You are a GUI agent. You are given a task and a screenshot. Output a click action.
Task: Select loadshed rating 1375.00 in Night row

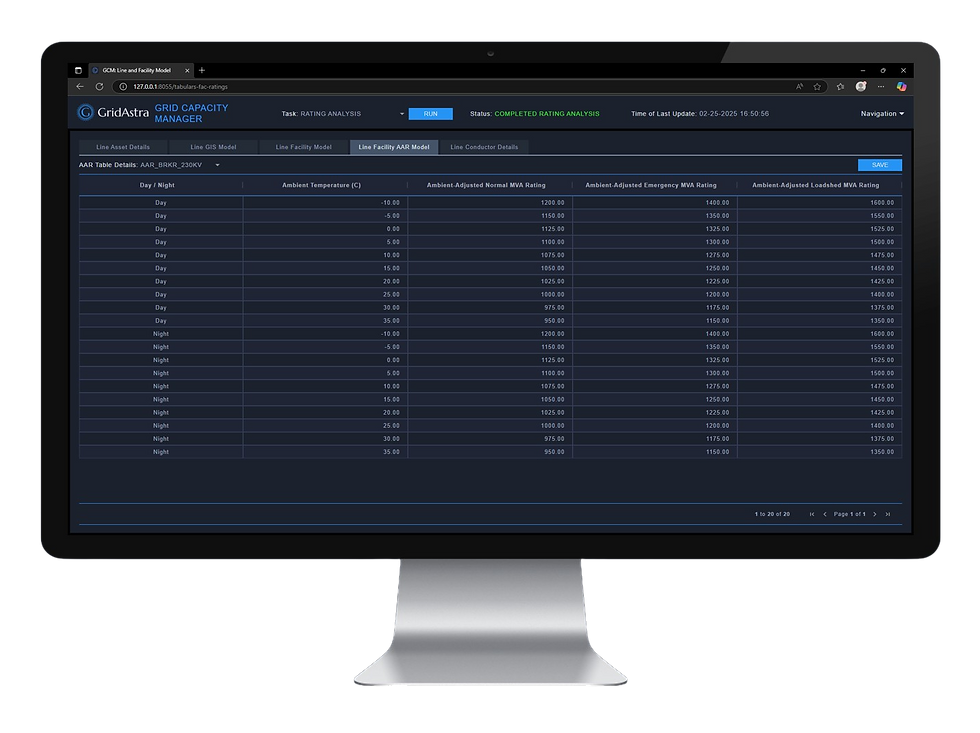click(x=819, y=439)
